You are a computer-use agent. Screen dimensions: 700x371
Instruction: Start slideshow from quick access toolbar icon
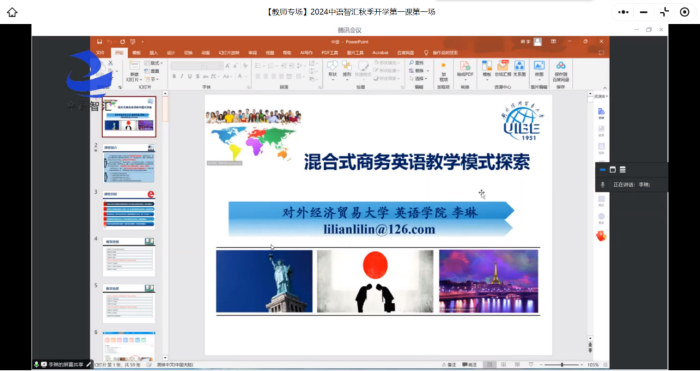tap(133, 42)
